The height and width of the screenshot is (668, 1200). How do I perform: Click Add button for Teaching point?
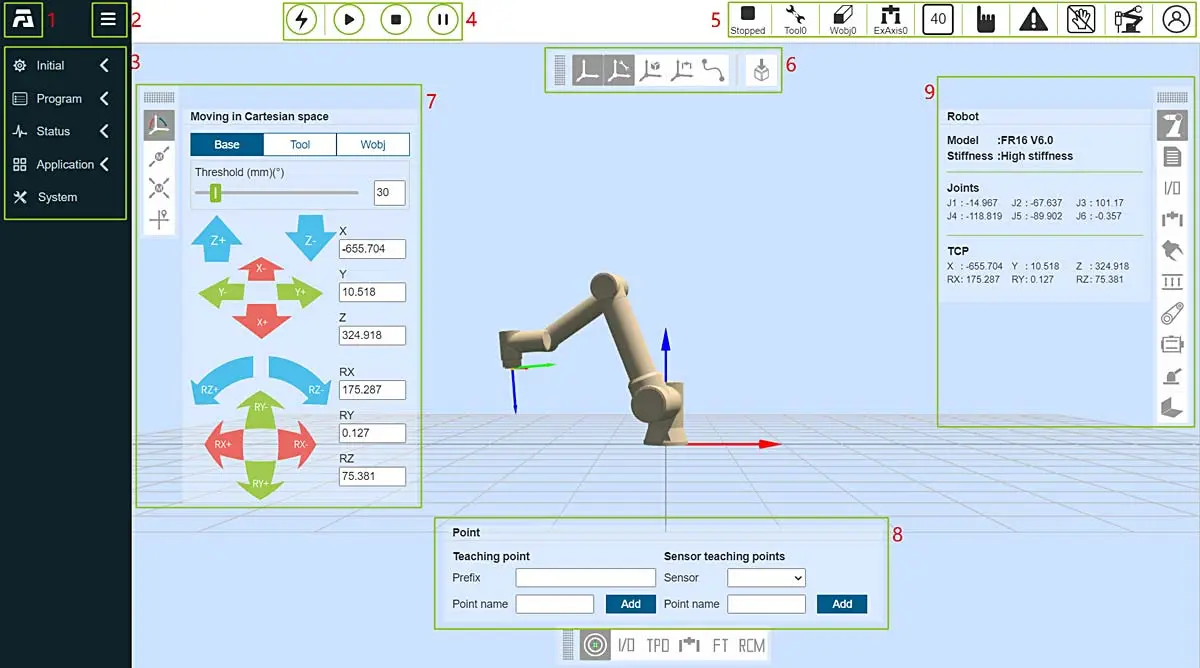click(631, 604)
